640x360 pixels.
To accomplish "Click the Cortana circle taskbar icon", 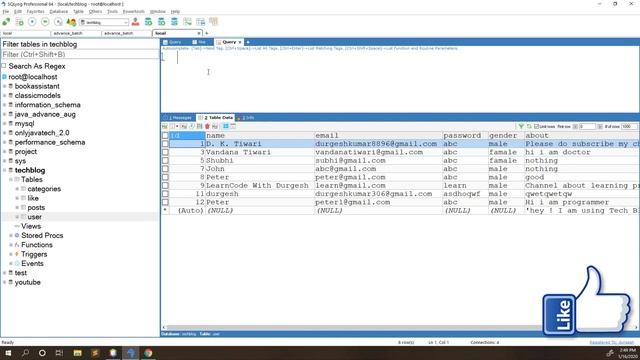I will (x=42, y=353).
